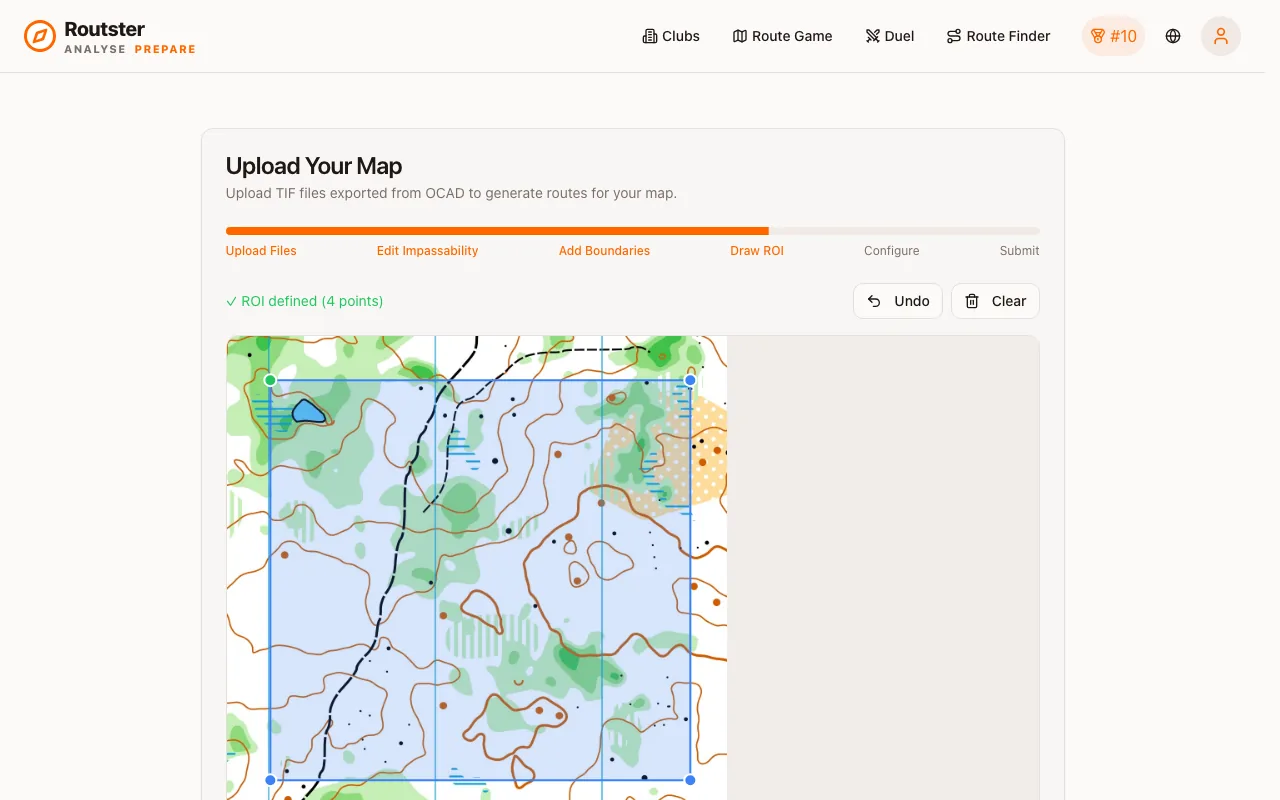Click the Route Finder route icon
Screen dimensions: 1280x800
(954, 36)
